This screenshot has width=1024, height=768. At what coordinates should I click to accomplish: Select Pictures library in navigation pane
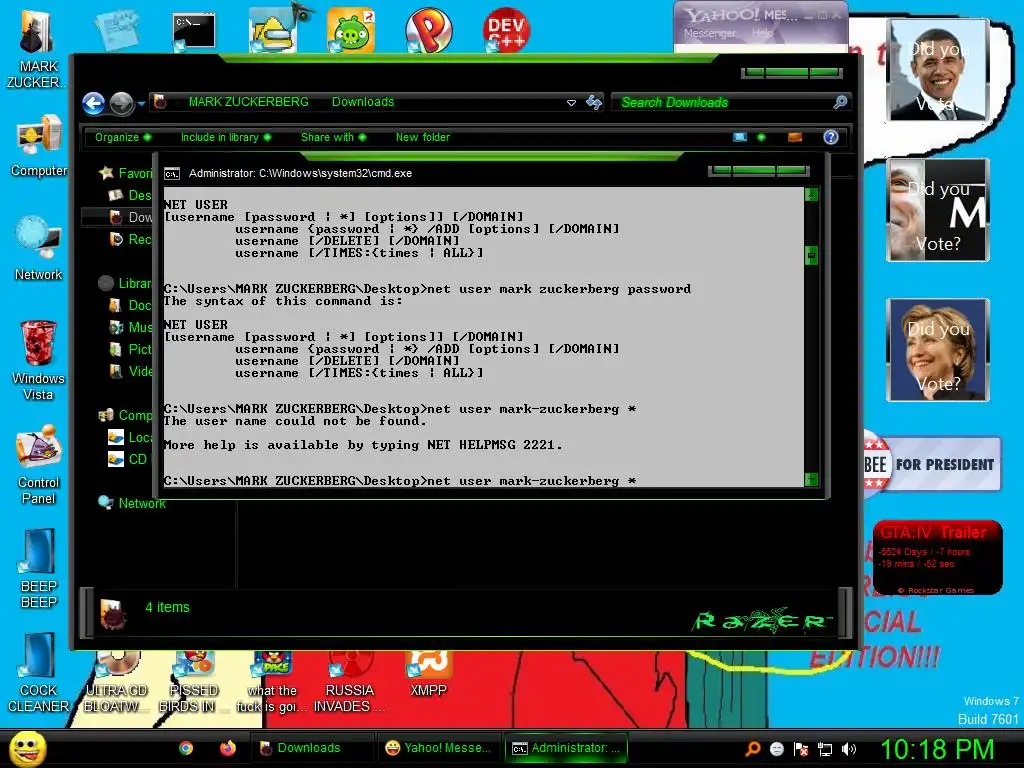tap(131, 349)
